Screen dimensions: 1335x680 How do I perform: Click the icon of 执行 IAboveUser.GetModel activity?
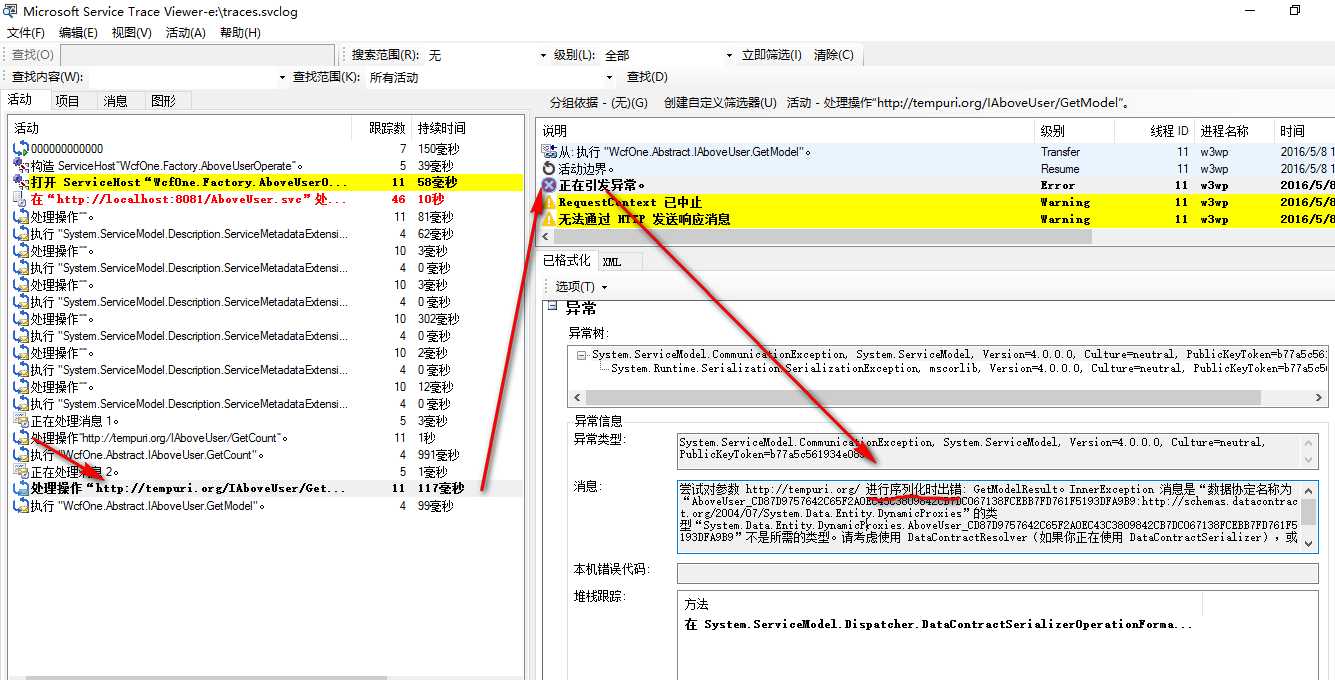click(x=21, y=506)
